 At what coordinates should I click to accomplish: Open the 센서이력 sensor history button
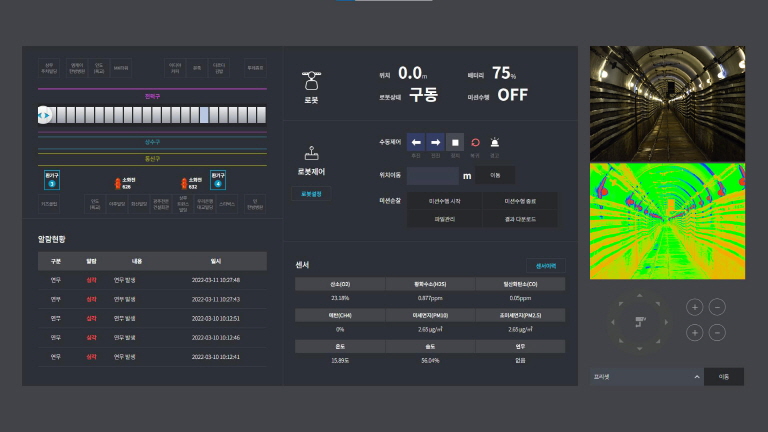click(x=546, y=266)
